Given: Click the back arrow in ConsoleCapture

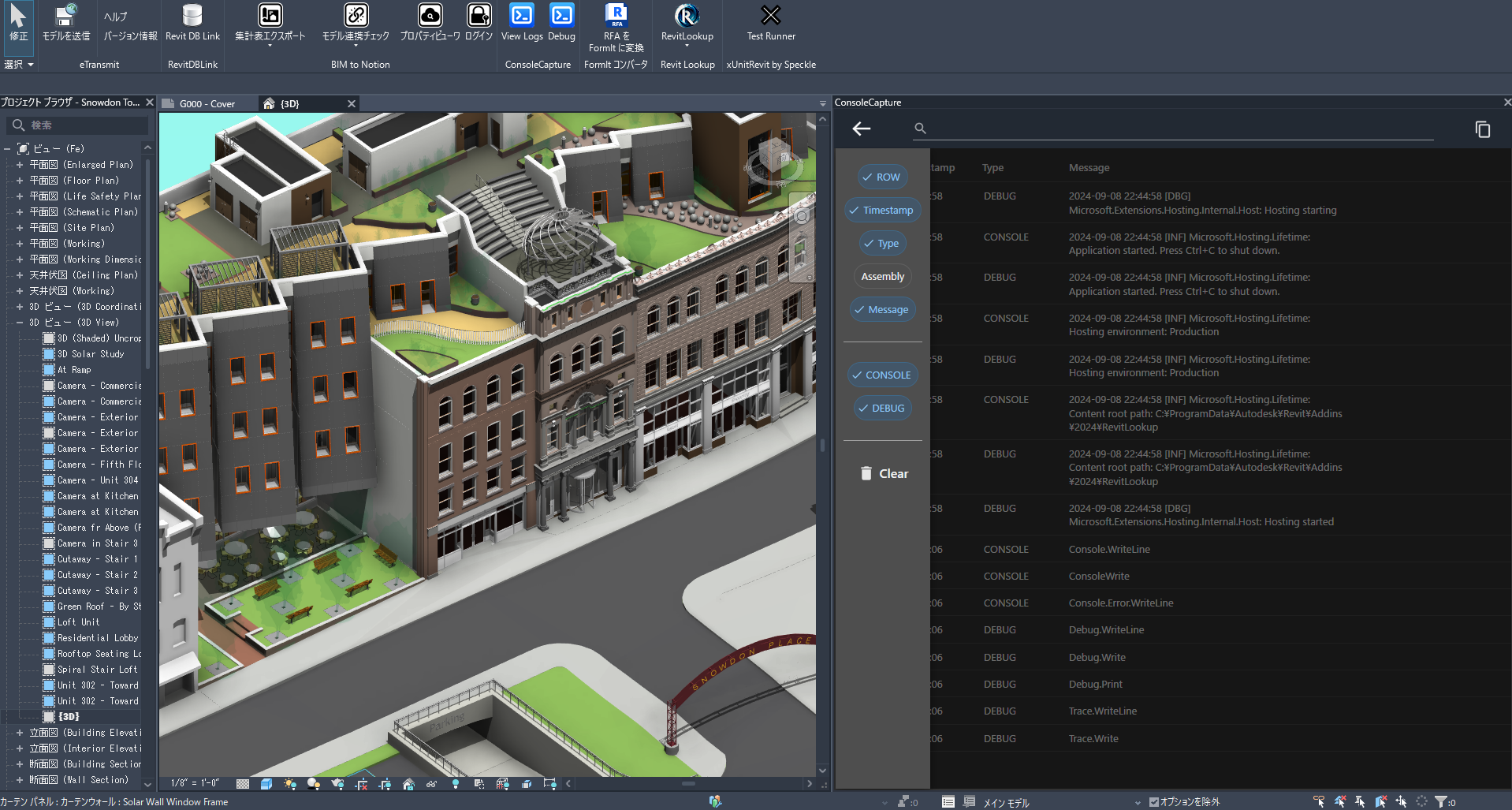Looking at the screenshot, I should [862, 129].
